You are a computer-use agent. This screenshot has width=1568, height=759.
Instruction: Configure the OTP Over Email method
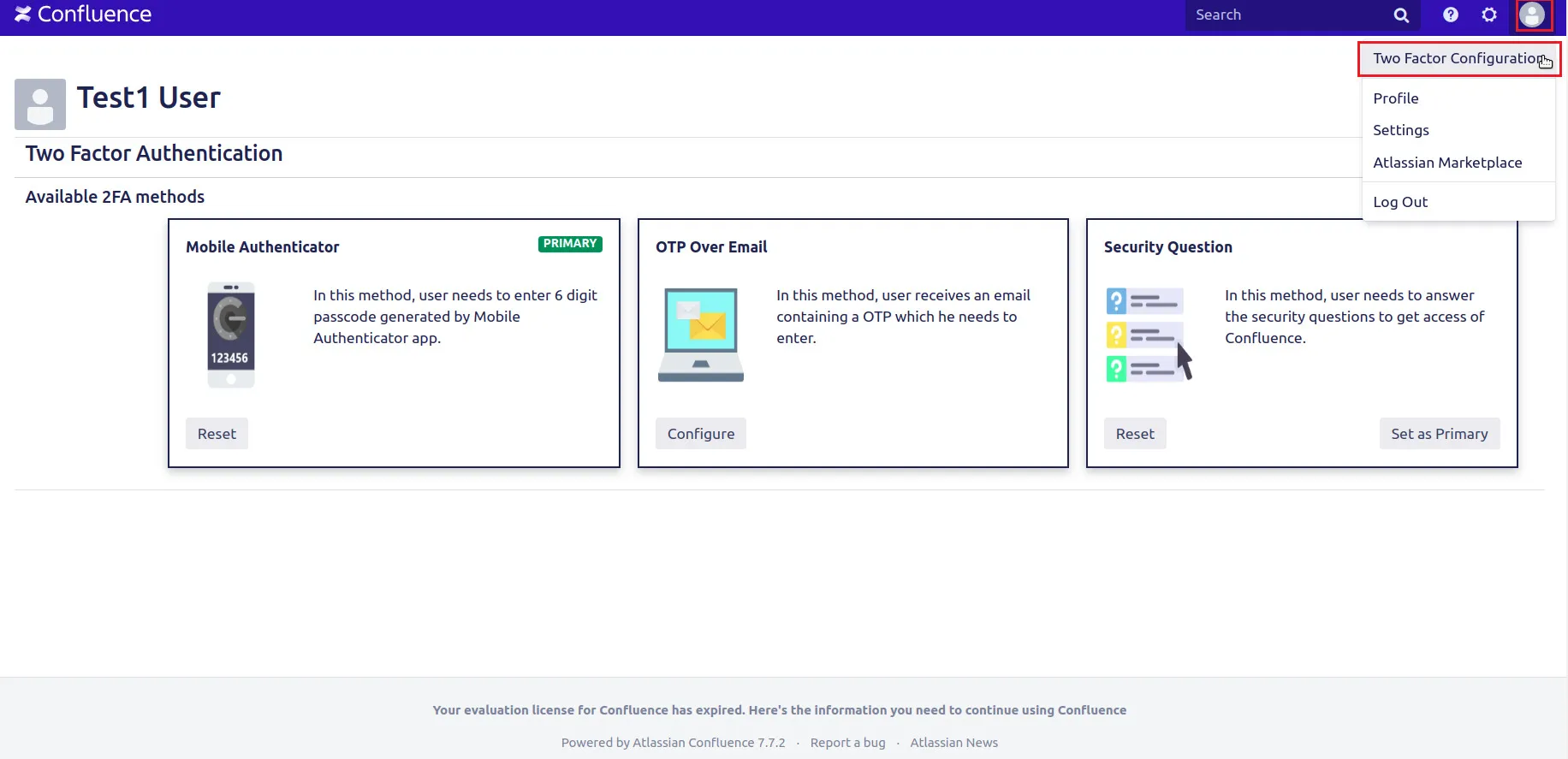(701, 434)
